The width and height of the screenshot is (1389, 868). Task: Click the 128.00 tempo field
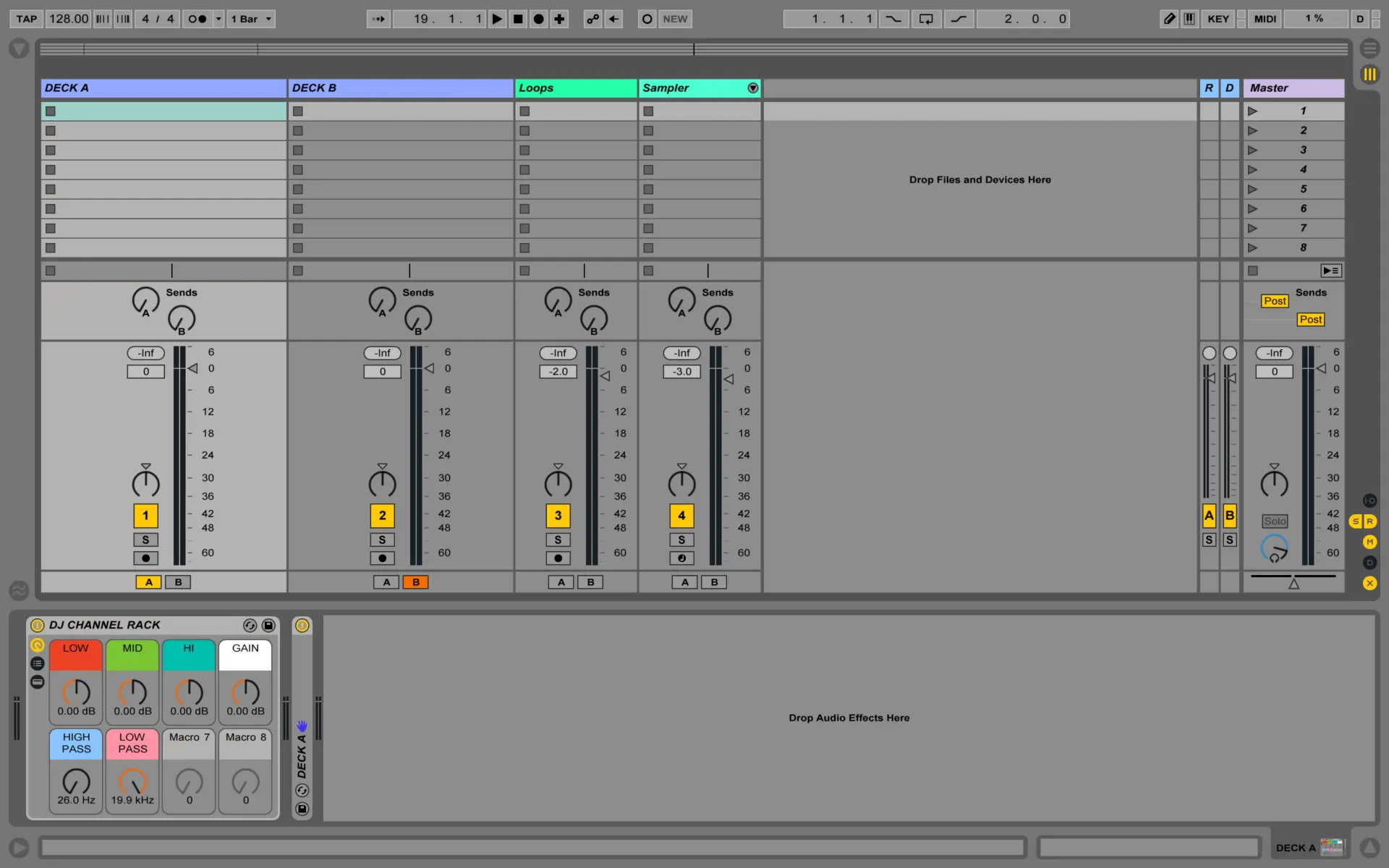coord(69,19)
